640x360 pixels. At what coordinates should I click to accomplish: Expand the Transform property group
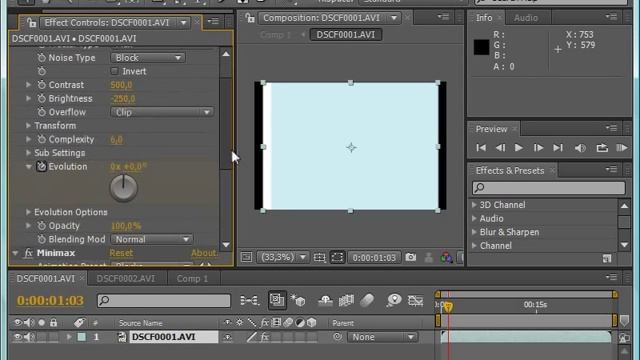coord(28,126)
